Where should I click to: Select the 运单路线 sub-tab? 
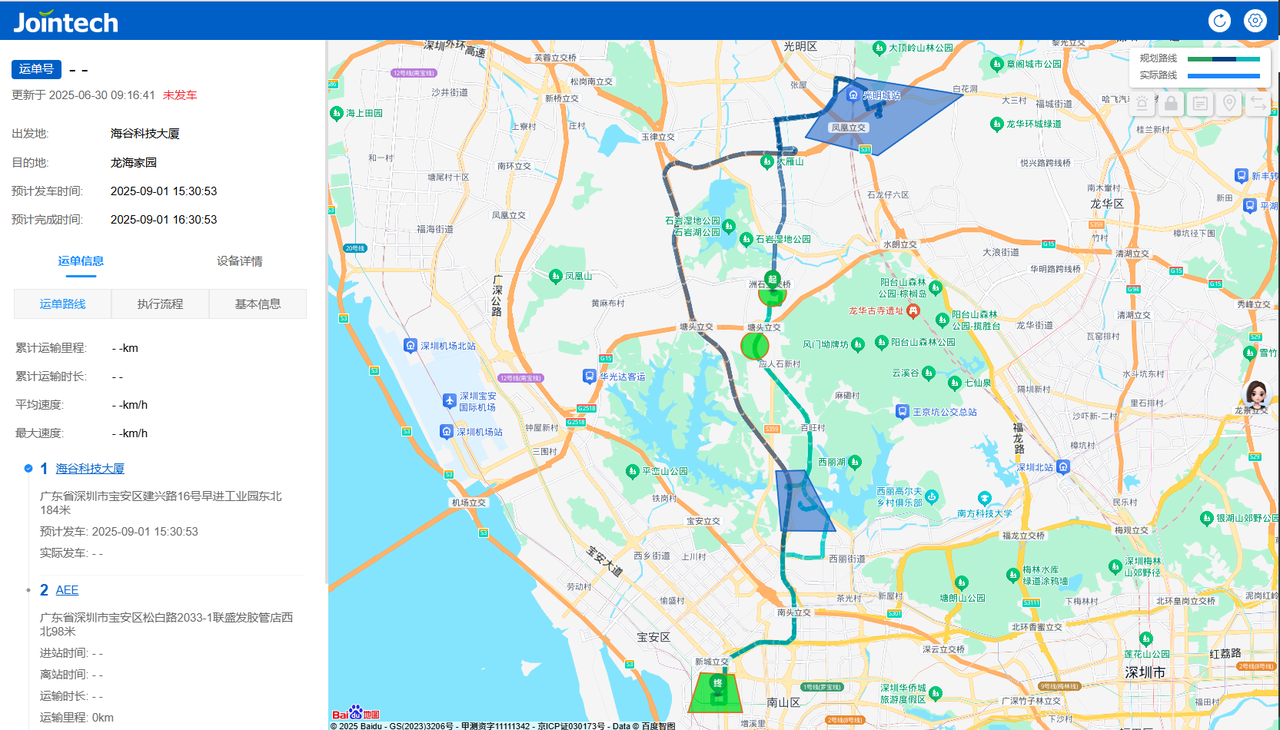(62, 304)
